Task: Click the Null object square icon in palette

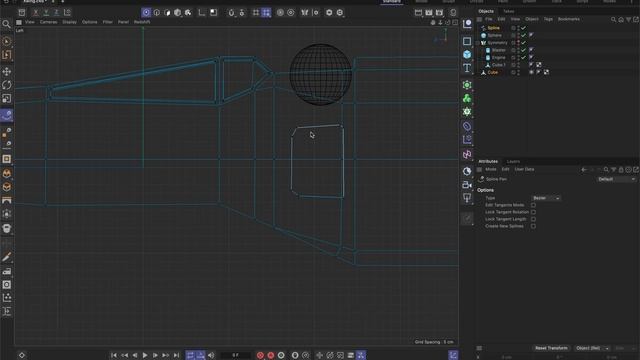Action: pyautogui.click(x=467, y=41)
